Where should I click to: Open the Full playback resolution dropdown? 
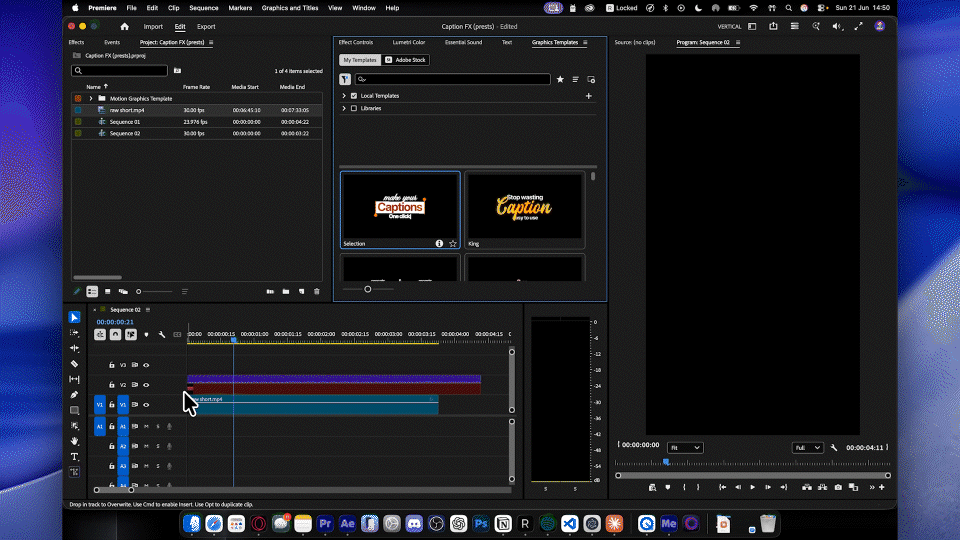[x=807, y=448]
